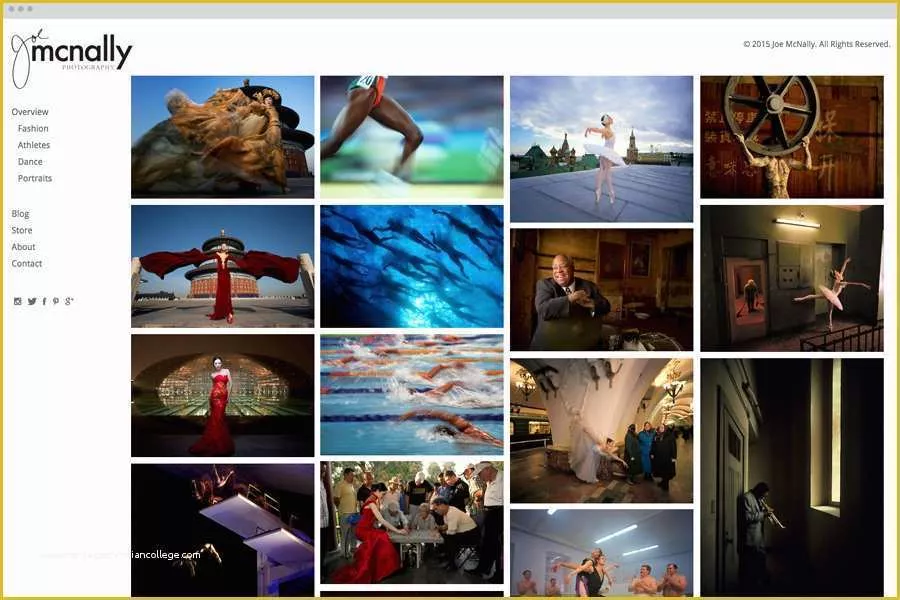900x600 pixels.
Task: Open the Facebook social icon
Action: point(44,301)
